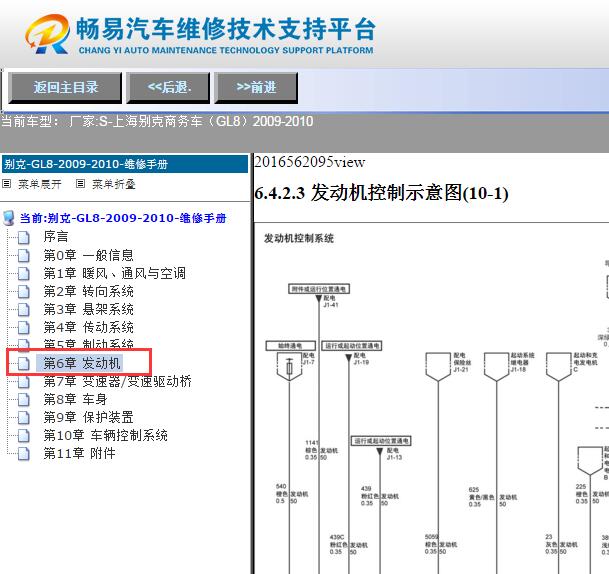The image size is (609, 574).
Task: Click the 菜单展开 list icon
Action: 7,183
